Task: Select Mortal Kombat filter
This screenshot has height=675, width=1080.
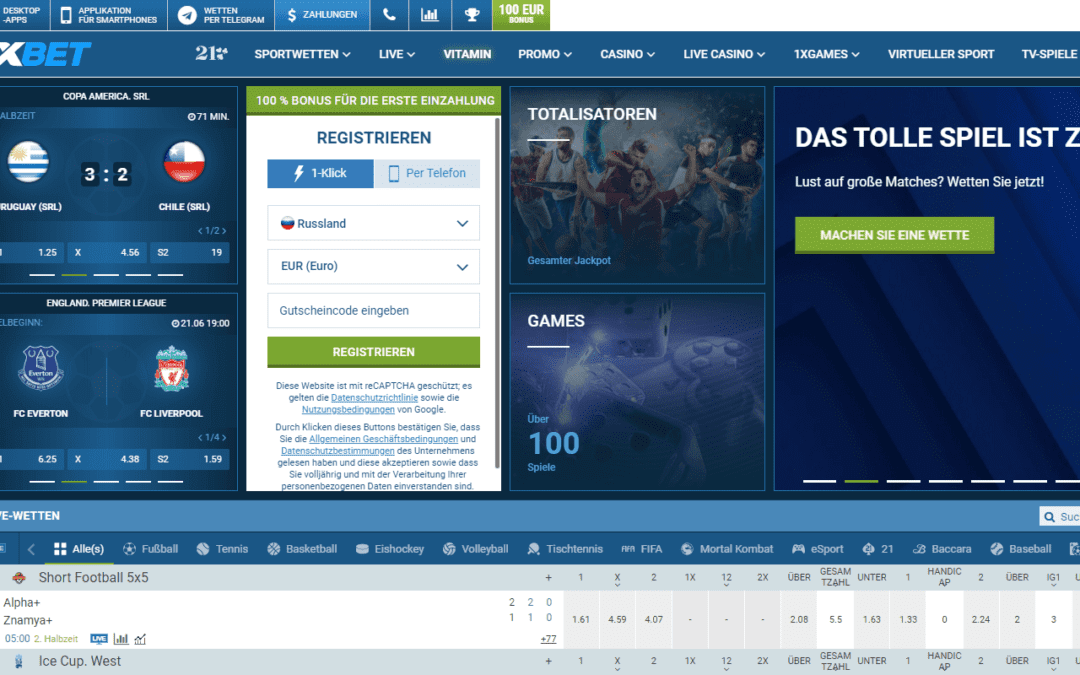Action: click(x=727, y=549)
